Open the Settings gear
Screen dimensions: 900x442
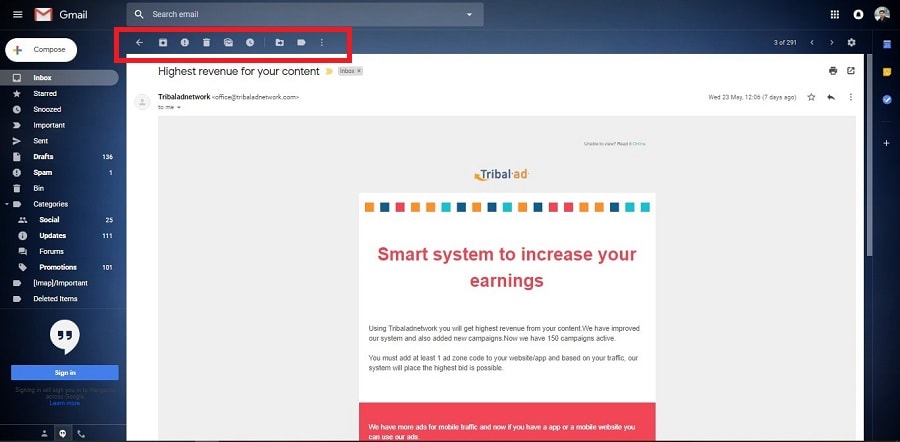[851, 42]
